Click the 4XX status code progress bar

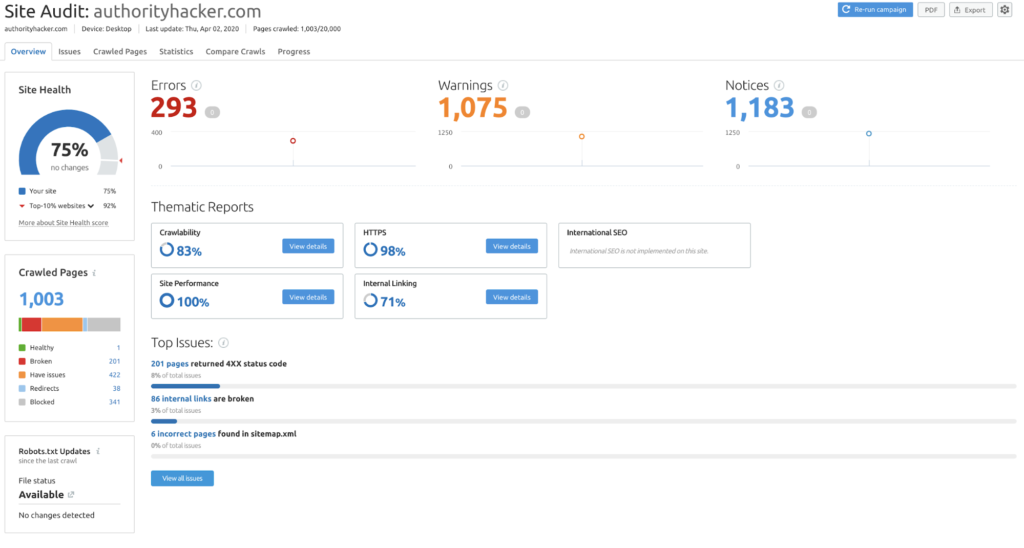point(583,386)
